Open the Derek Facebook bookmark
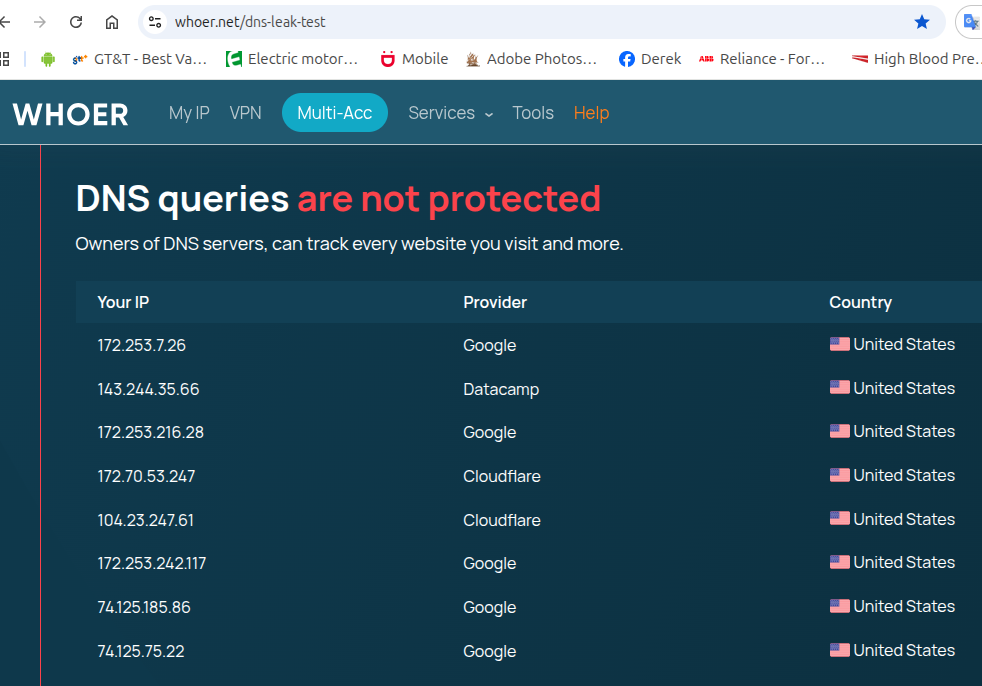This screenshot has height=686, width=982. pos(650,59)
